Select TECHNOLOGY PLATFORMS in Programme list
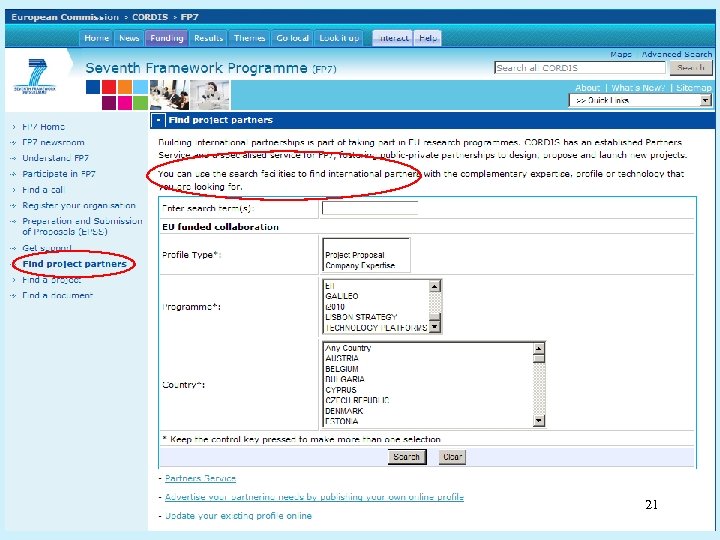Viewport: 720px width, 540px height. pos(376,327)
